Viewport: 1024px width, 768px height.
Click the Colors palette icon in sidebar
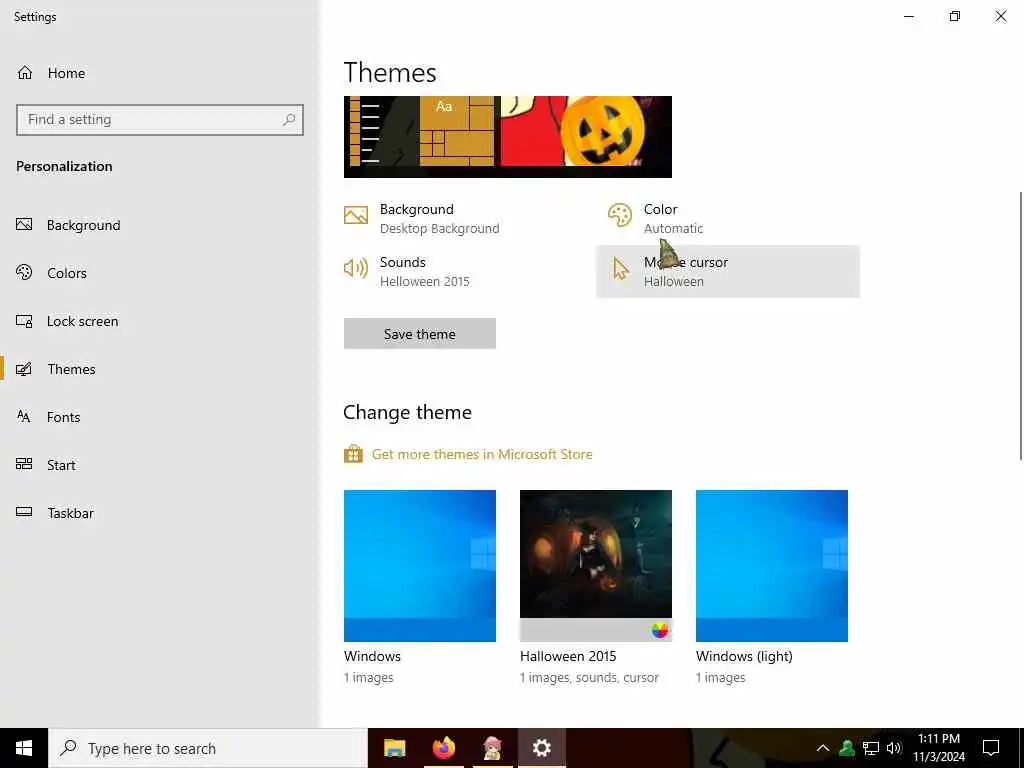24,272
